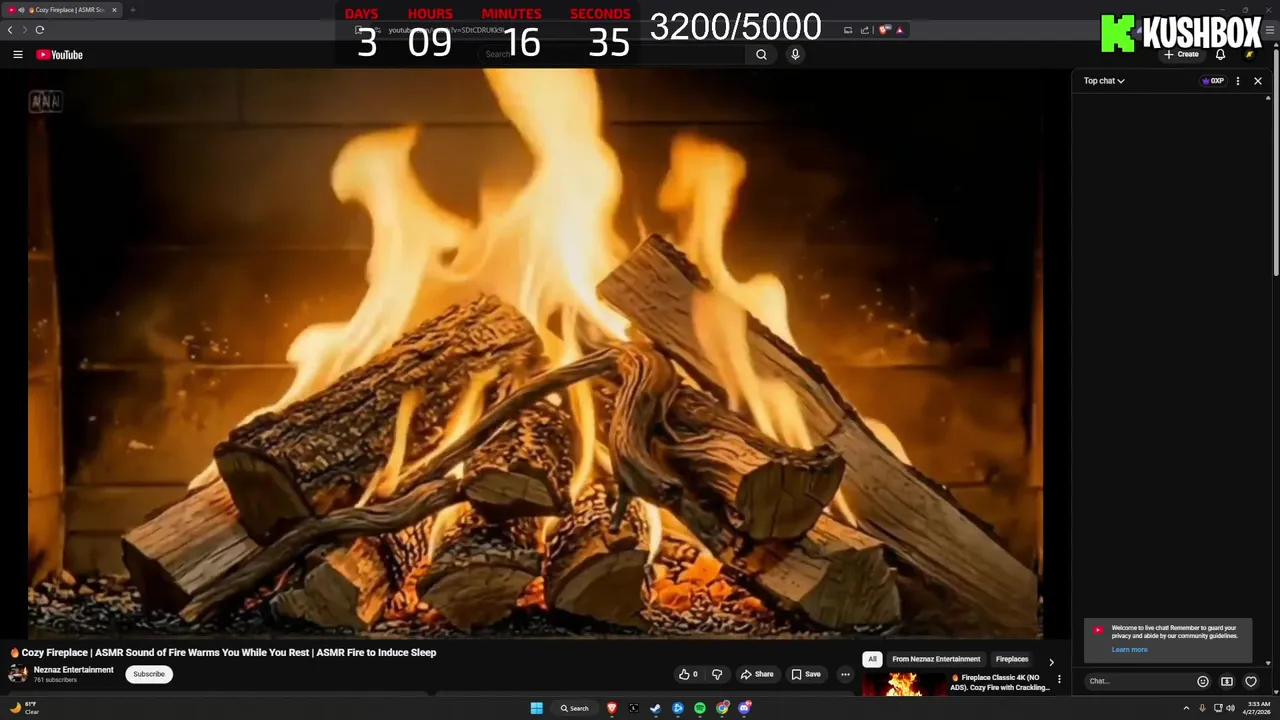This screenshot has width=1280, height=720.
Task: Select the All filter chip
Action: pos(872,659)
